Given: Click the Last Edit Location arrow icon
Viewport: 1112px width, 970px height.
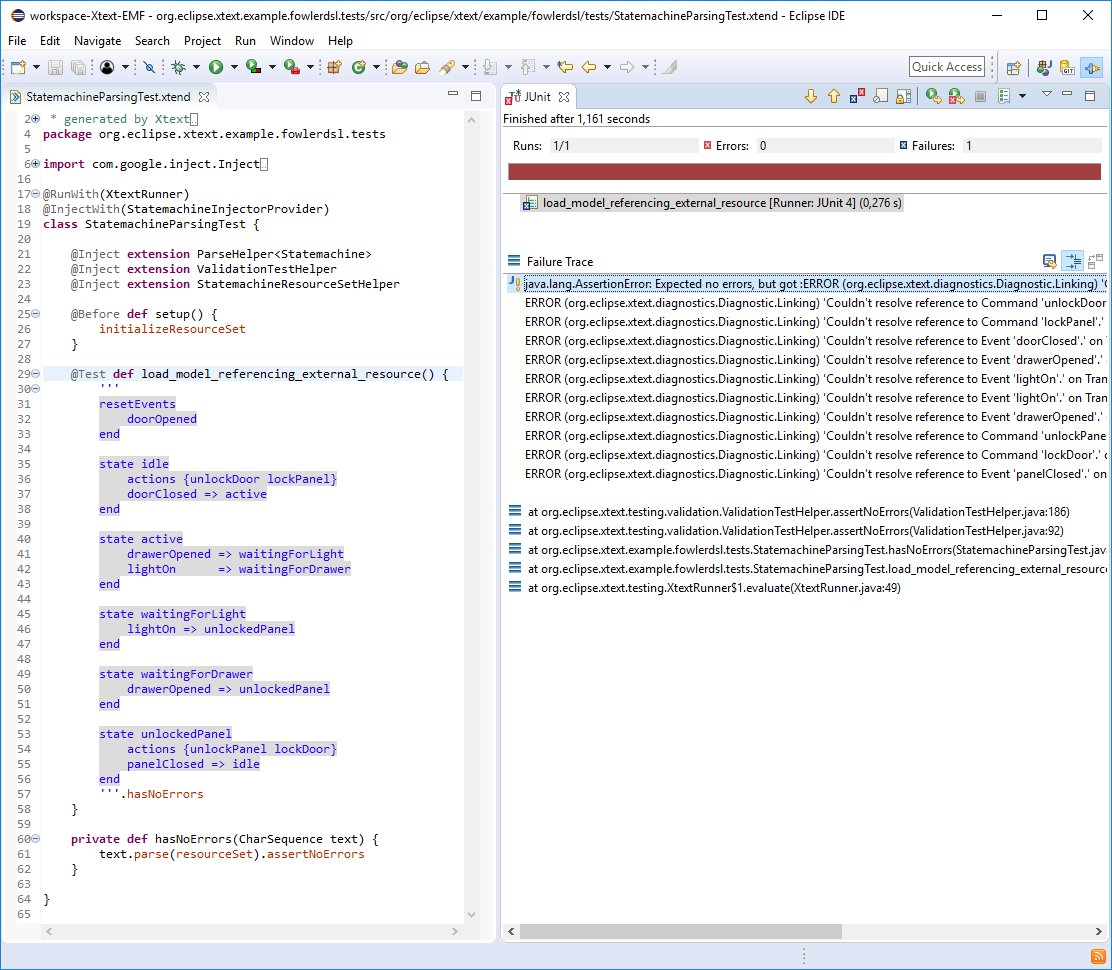Looking at the screenshot, I should 565,67.
